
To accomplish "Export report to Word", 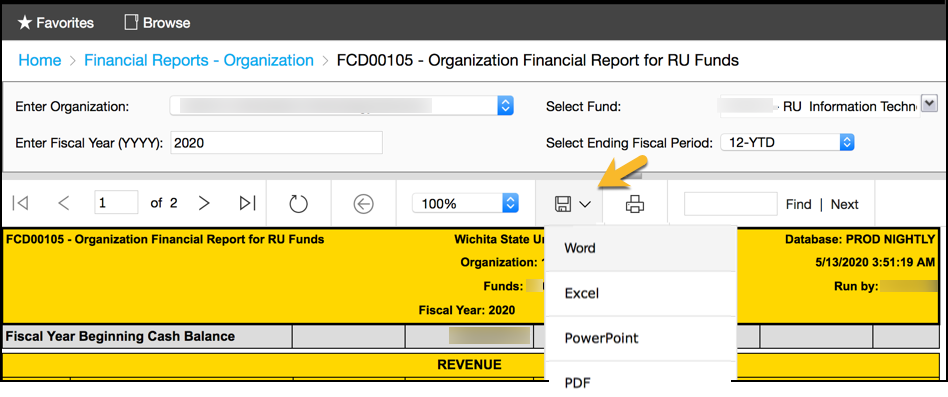I will click(x=641, y=248).
